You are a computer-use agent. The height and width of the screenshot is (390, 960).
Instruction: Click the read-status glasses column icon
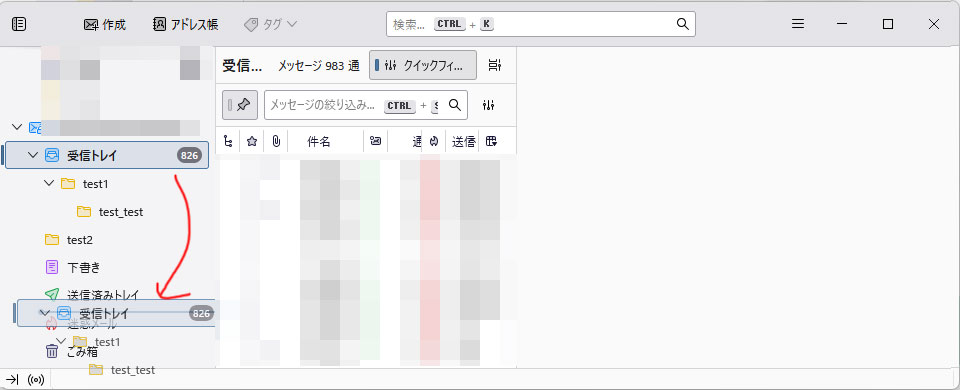[x=375, y=141]
